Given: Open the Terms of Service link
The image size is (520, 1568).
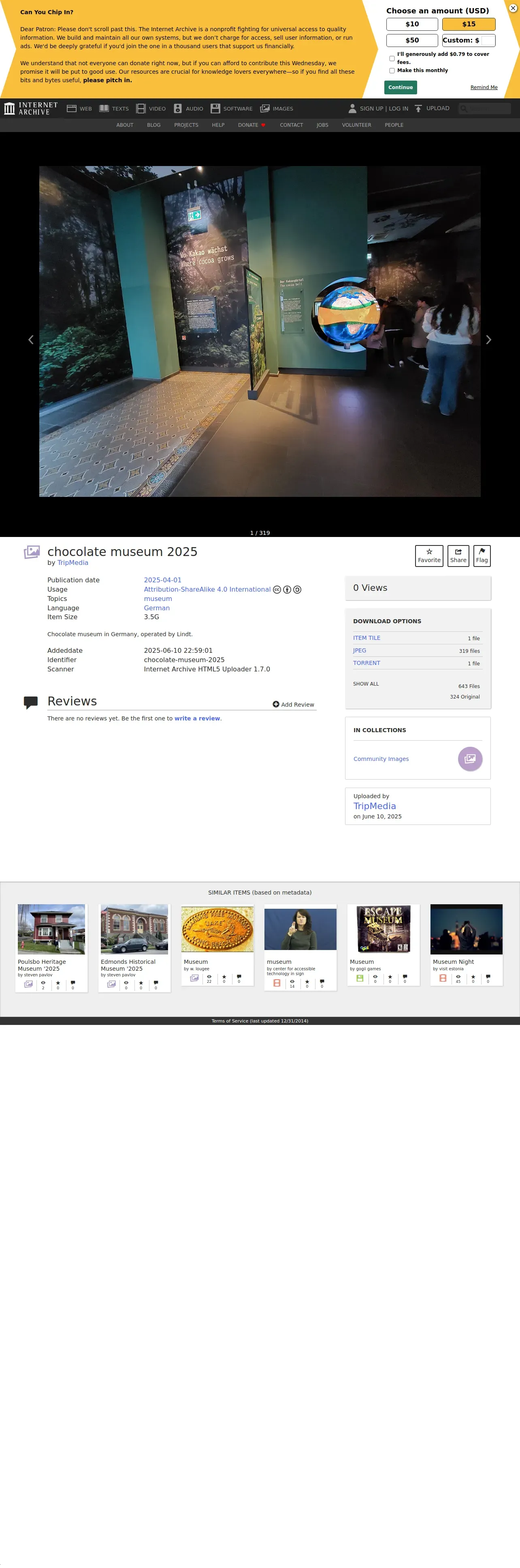Looking at the screenshot, I should (x=260, y=1021).
